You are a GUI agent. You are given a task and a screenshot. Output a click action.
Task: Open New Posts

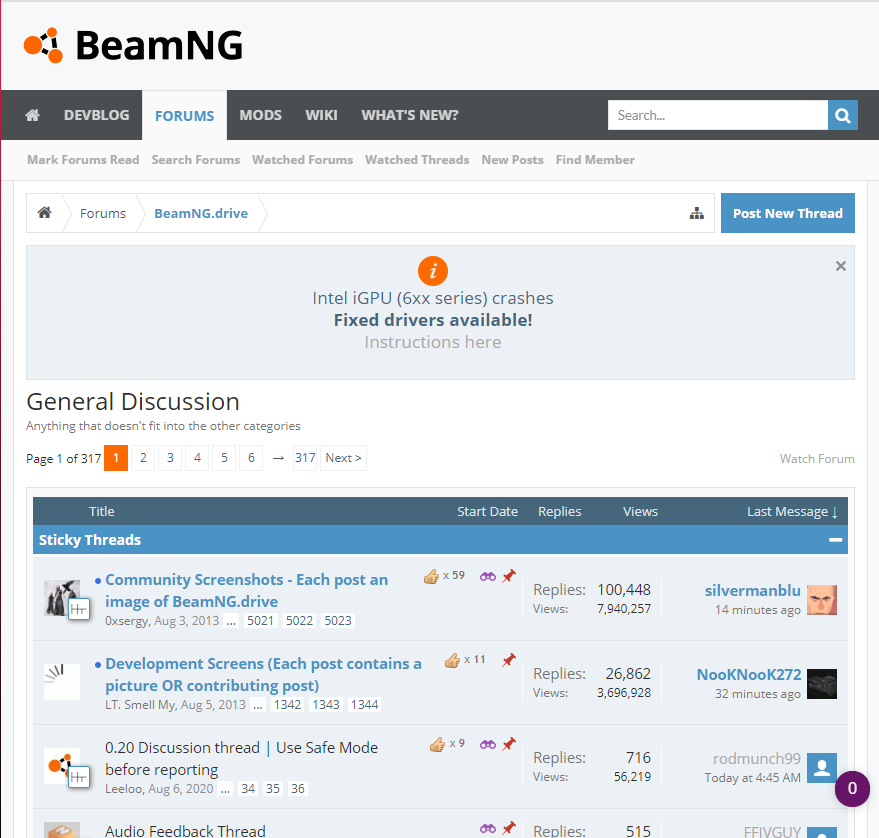(x=512, y=160)
